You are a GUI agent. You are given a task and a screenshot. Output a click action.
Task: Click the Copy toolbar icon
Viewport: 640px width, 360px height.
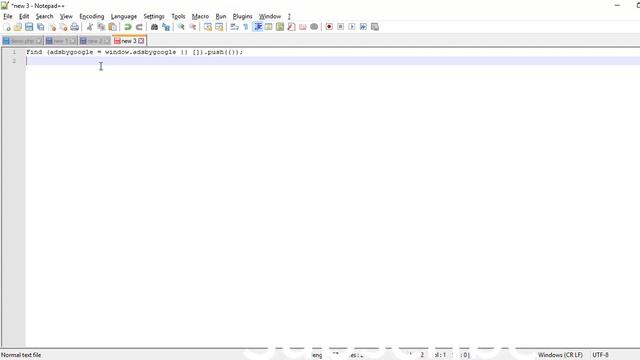(101, 27)
